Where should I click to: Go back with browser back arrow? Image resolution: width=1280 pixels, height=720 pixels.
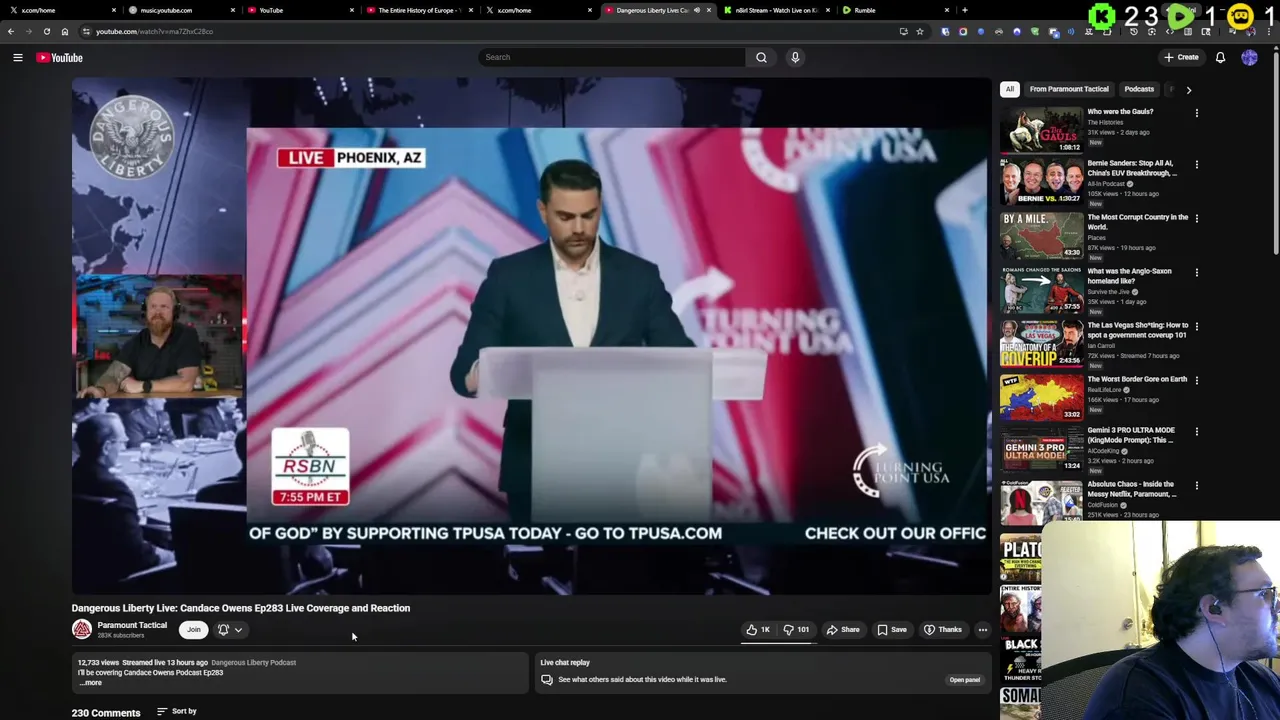[x=11, y=31]
